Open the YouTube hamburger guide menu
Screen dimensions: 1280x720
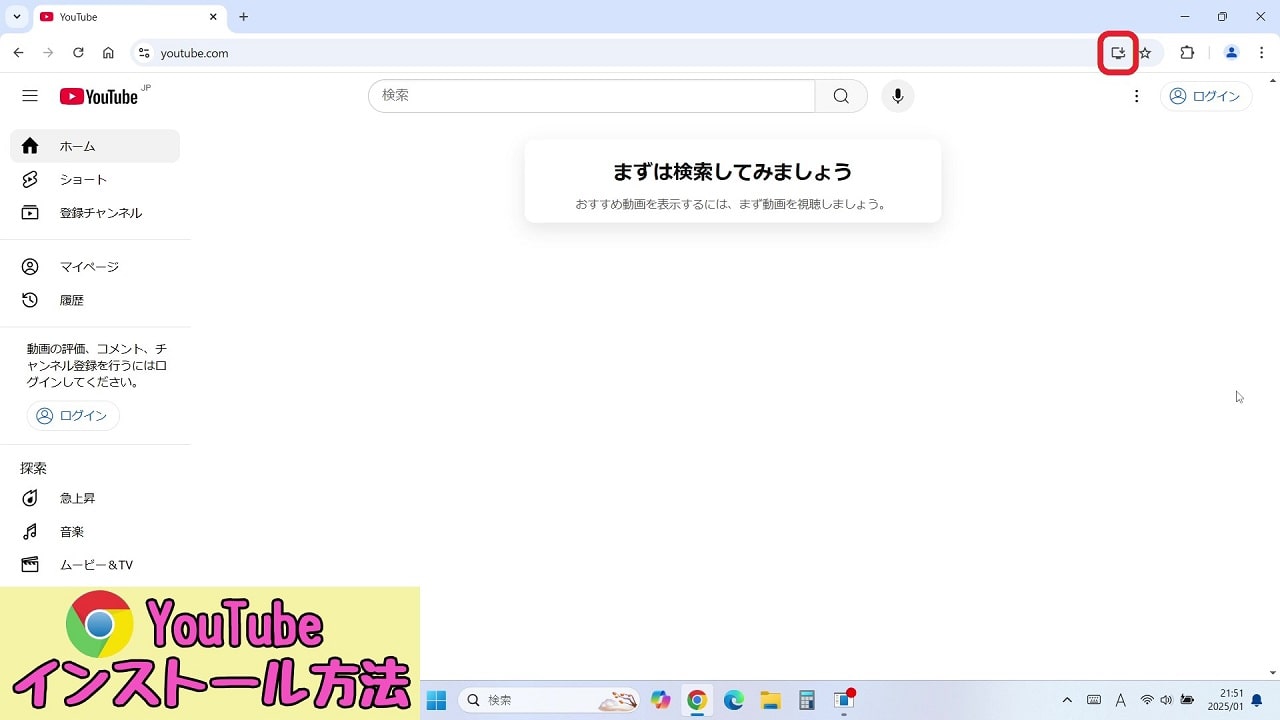pos(30,96)
